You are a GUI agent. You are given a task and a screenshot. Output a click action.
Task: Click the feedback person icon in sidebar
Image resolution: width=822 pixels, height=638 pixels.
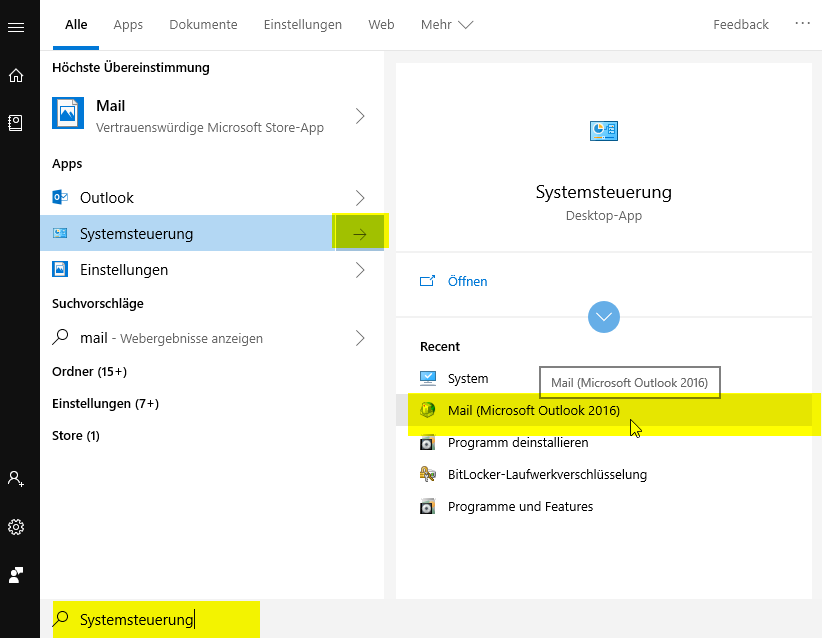pyautogui.click(x=16, y=575)
